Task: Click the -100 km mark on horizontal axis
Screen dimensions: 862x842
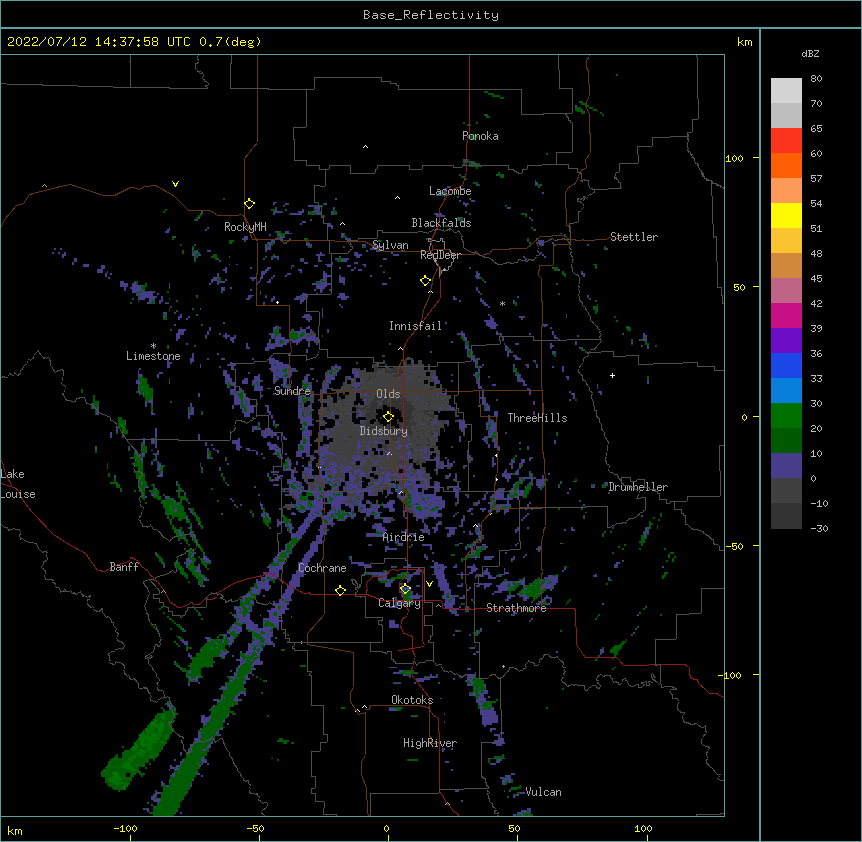Action: pos(125,828)
